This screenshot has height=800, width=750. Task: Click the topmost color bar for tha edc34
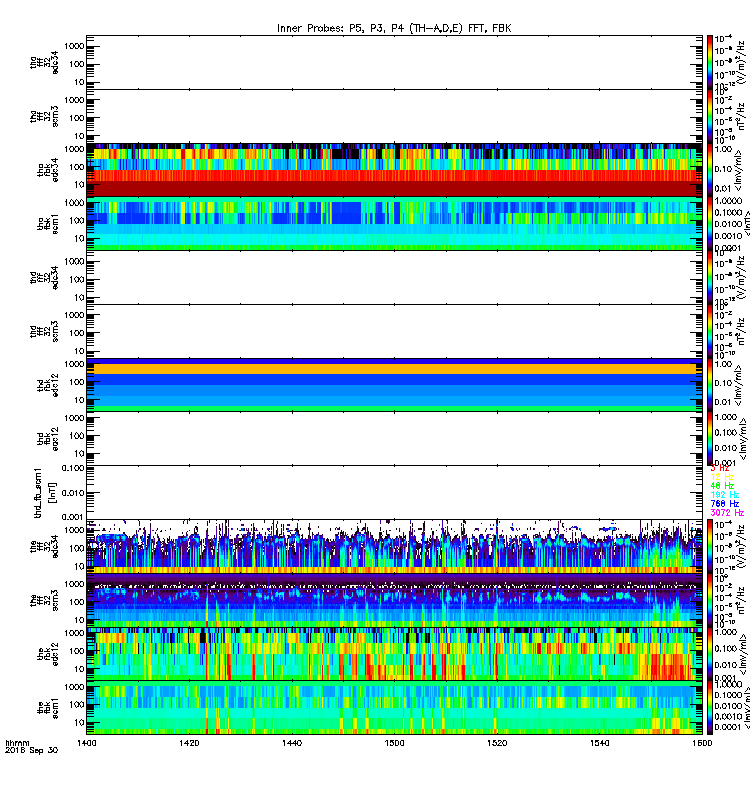pos(710,62)
